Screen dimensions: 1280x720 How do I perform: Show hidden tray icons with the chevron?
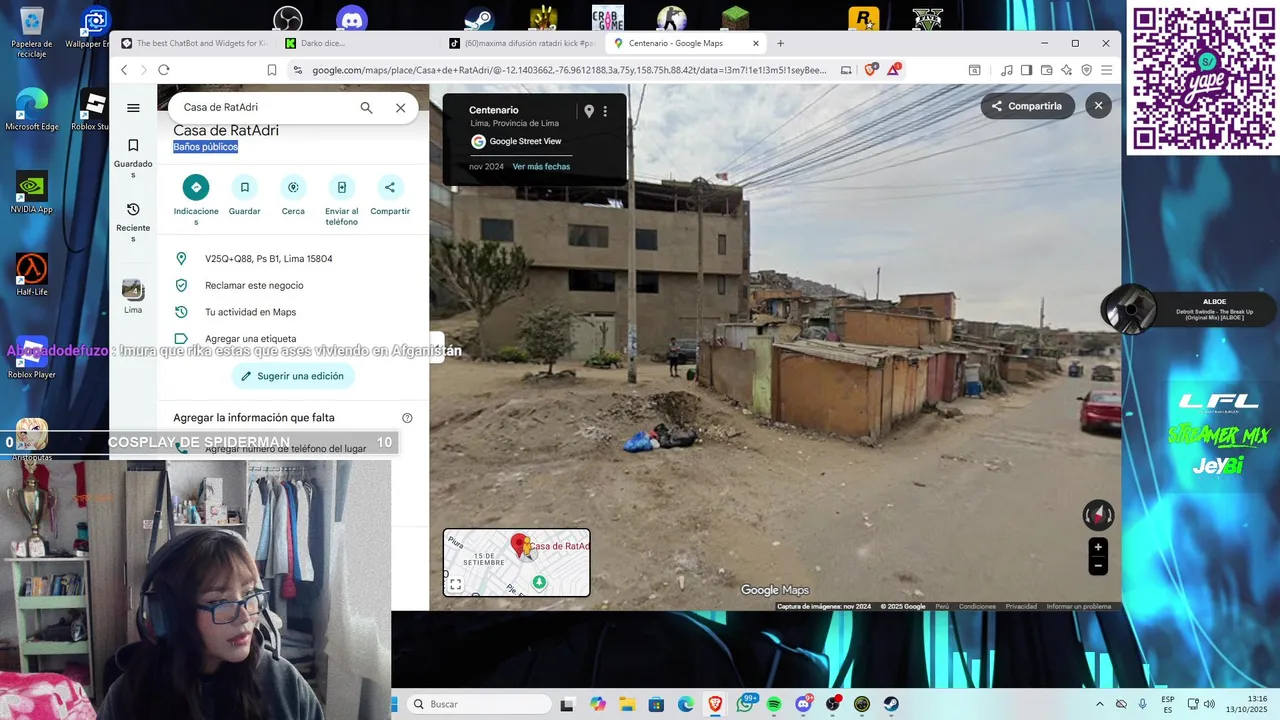tap(1100, 704)
